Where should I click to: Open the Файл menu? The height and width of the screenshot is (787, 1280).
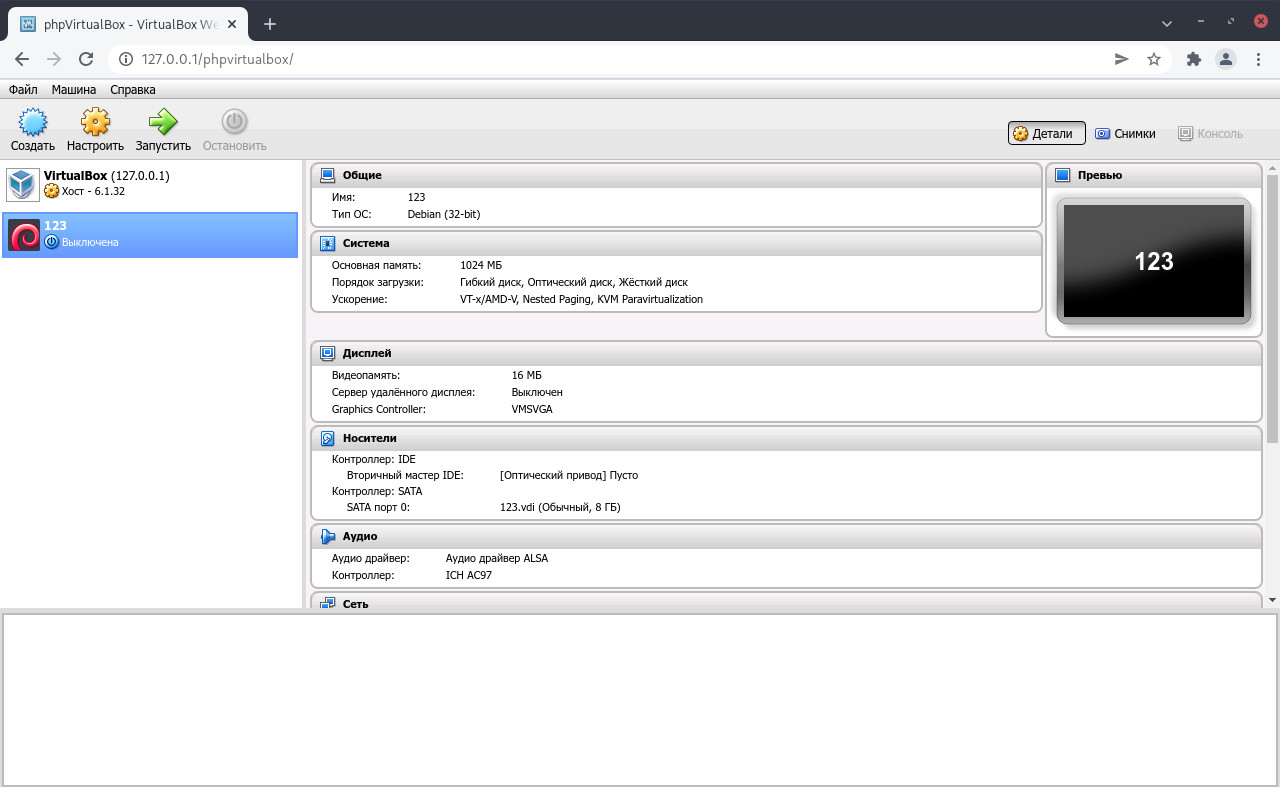click(23, 89)
